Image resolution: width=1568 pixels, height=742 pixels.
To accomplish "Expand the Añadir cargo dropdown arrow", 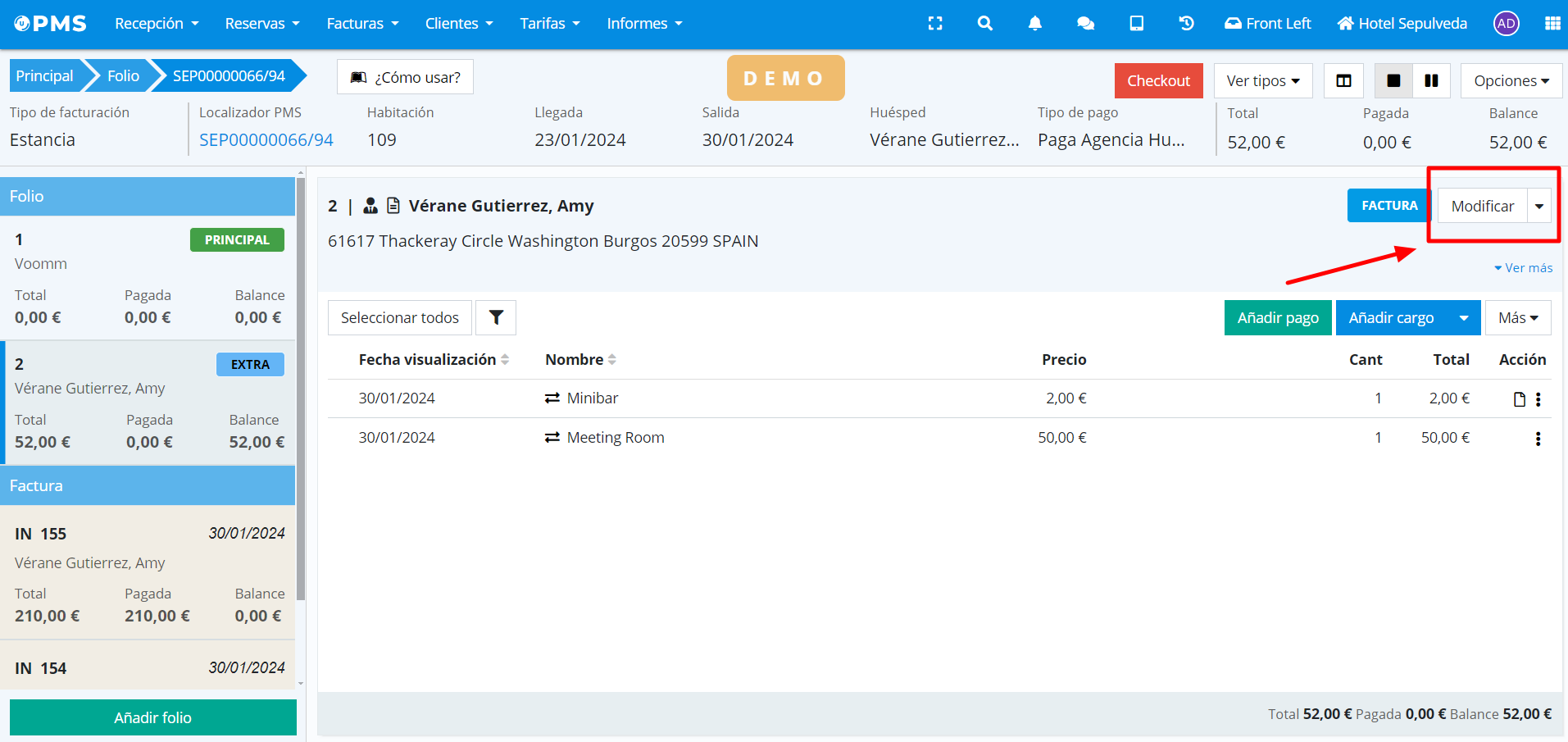I will click(x=1463, y=318).
